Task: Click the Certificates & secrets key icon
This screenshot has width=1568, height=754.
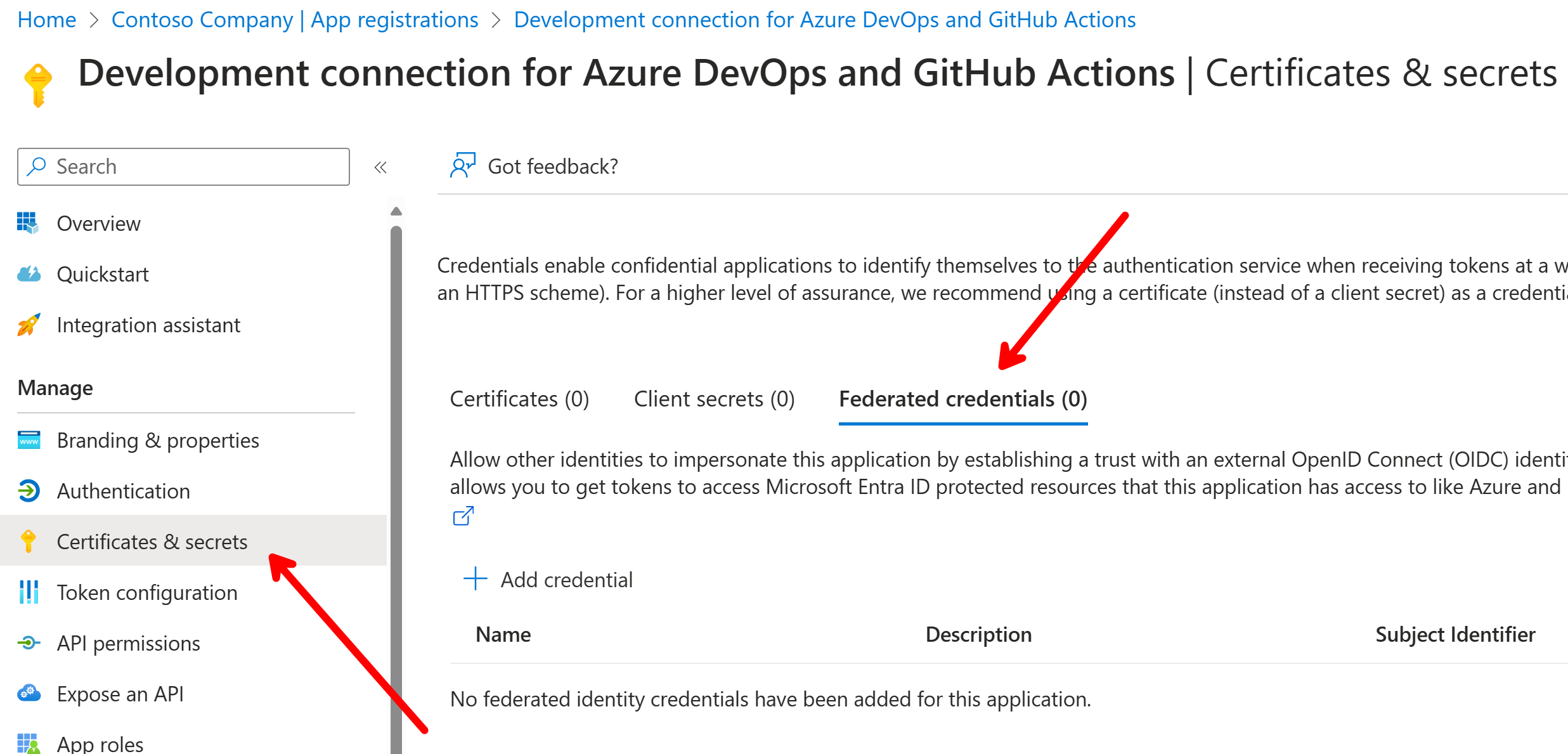Action: pos(29,542)
